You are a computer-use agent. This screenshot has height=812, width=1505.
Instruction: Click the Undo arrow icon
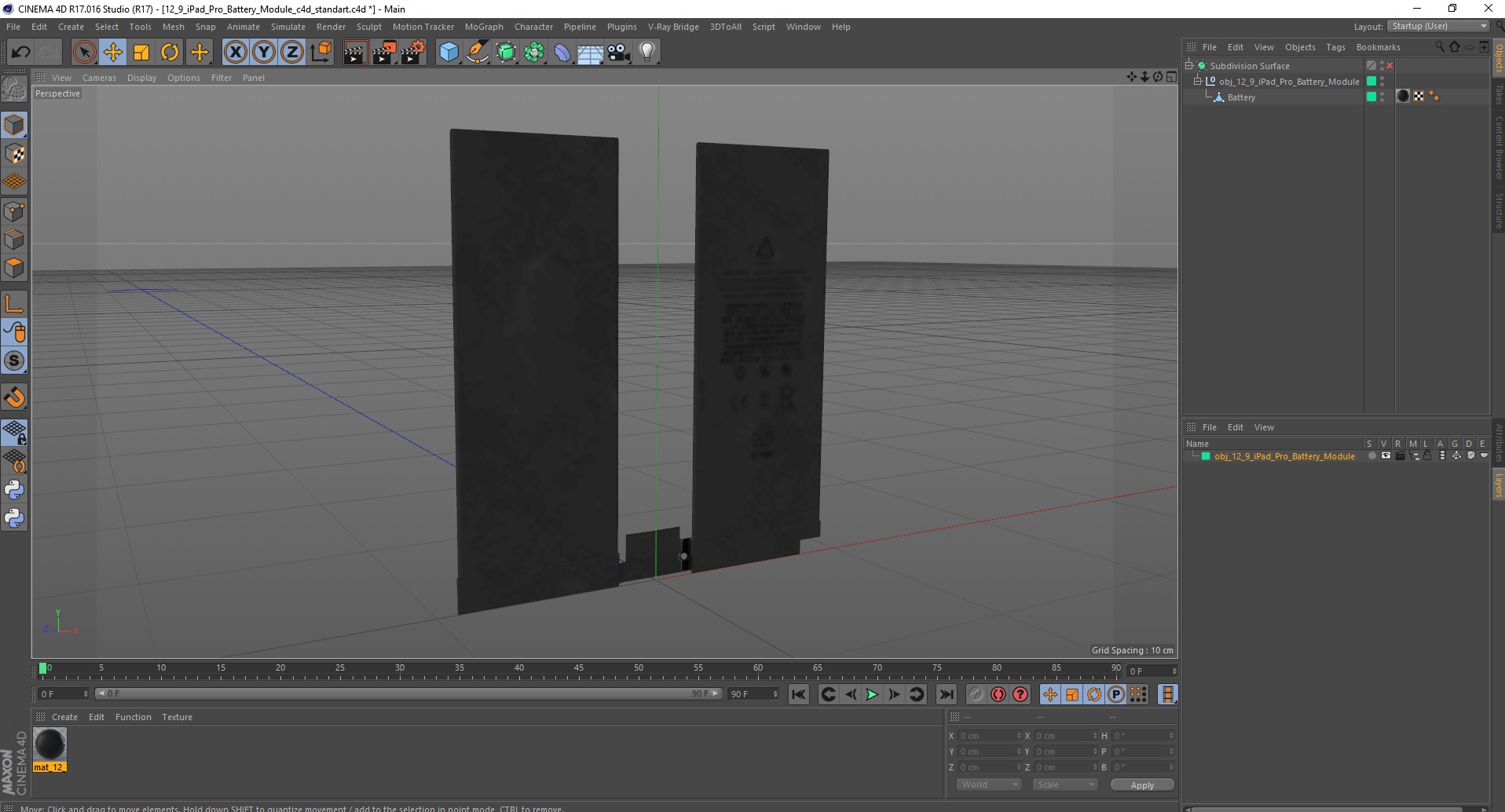click(21, 53)
